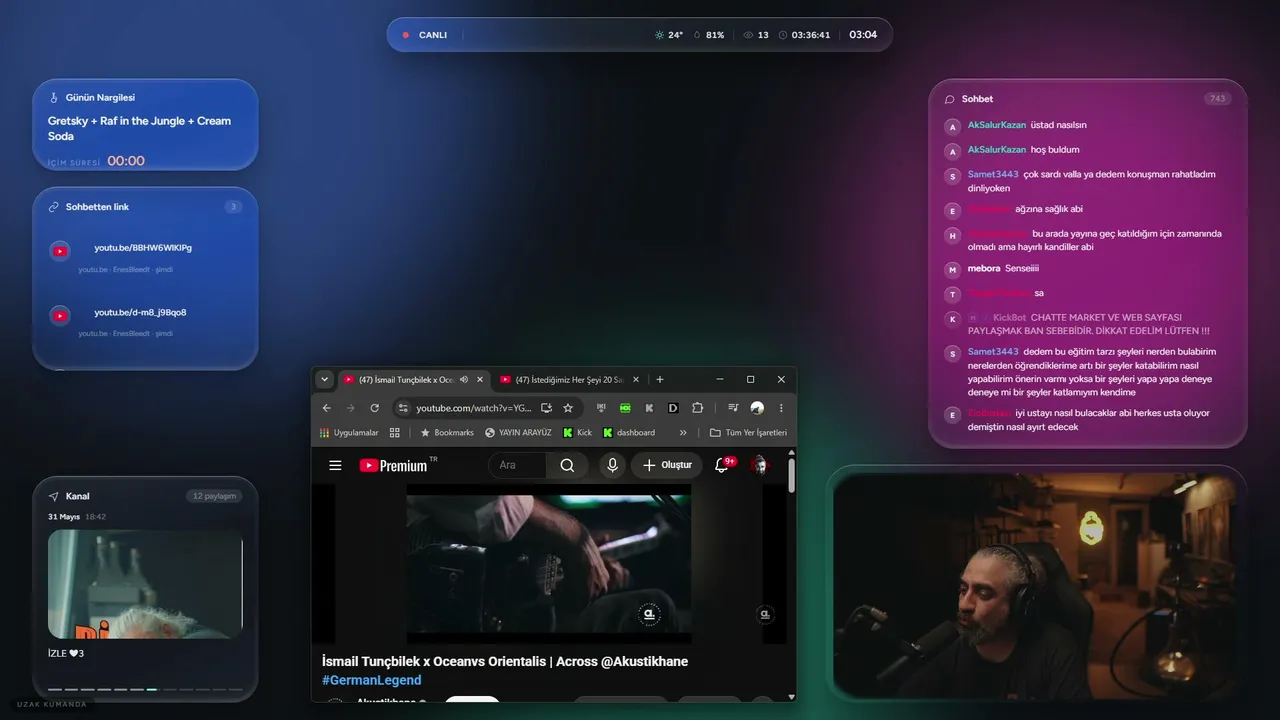
Task: Click the 24° temperature indicator
Action: pyautogui.click(x=669, y=35)
